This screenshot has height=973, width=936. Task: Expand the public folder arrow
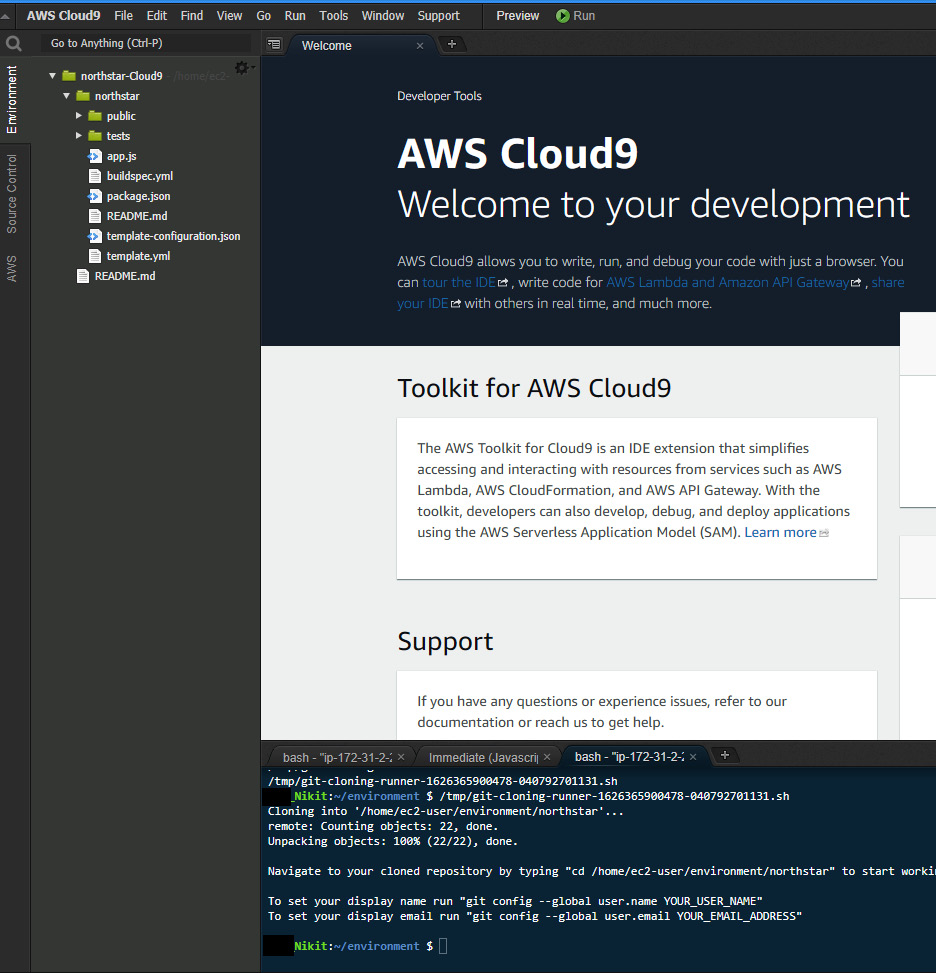click(x=79, y=115)
